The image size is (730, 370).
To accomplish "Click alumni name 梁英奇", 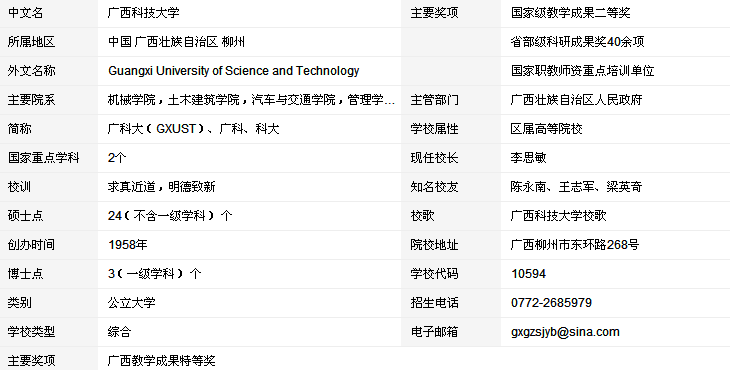I will (624, 187).
